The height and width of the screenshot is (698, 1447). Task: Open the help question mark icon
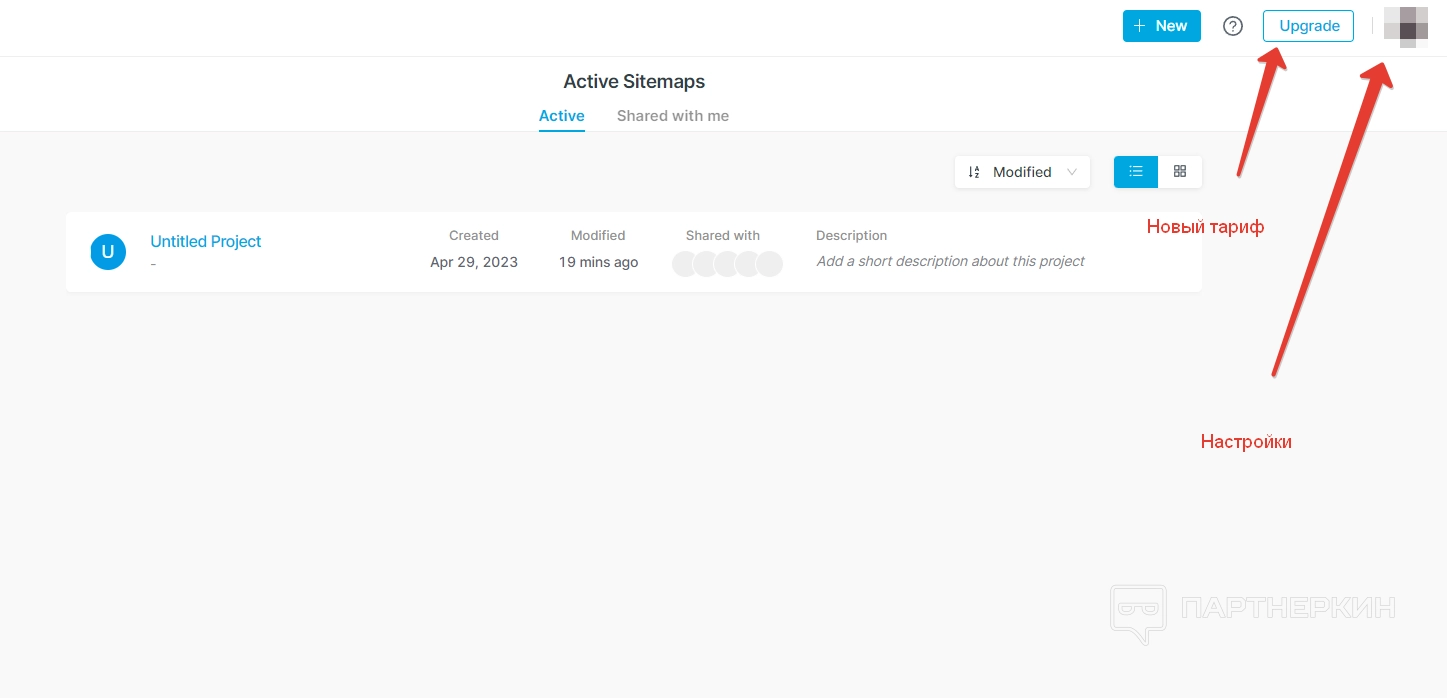[1233, 26]
